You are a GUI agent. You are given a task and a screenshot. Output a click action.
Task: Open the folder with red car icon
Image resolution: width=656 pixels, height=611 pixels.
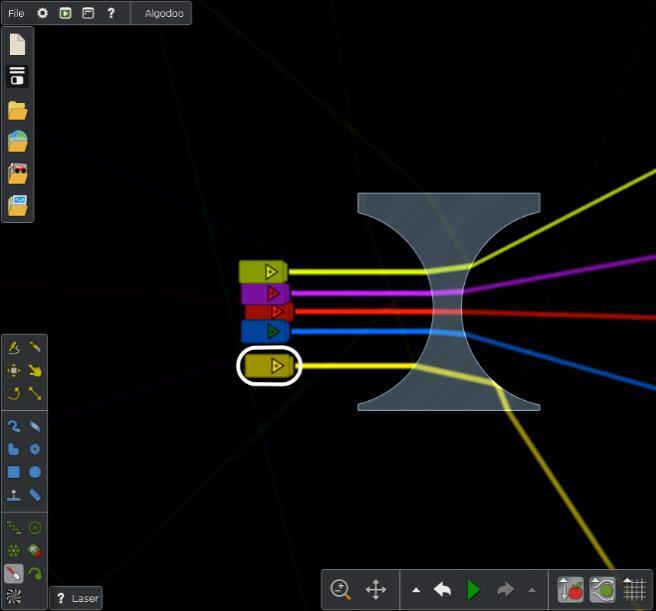18,173
